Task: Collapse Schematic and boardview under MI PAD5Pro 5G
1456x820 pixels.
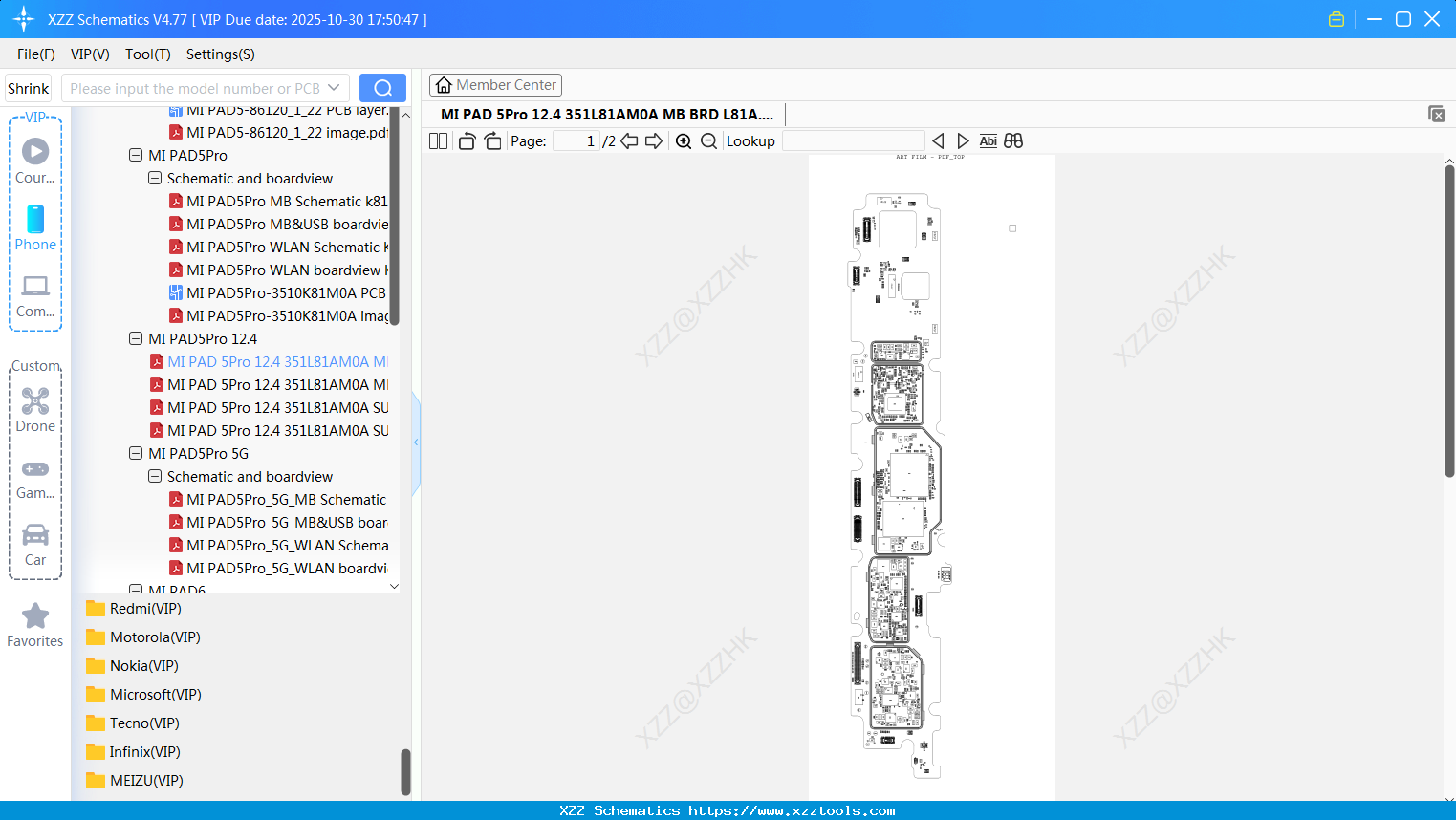Action: (155, 476)
